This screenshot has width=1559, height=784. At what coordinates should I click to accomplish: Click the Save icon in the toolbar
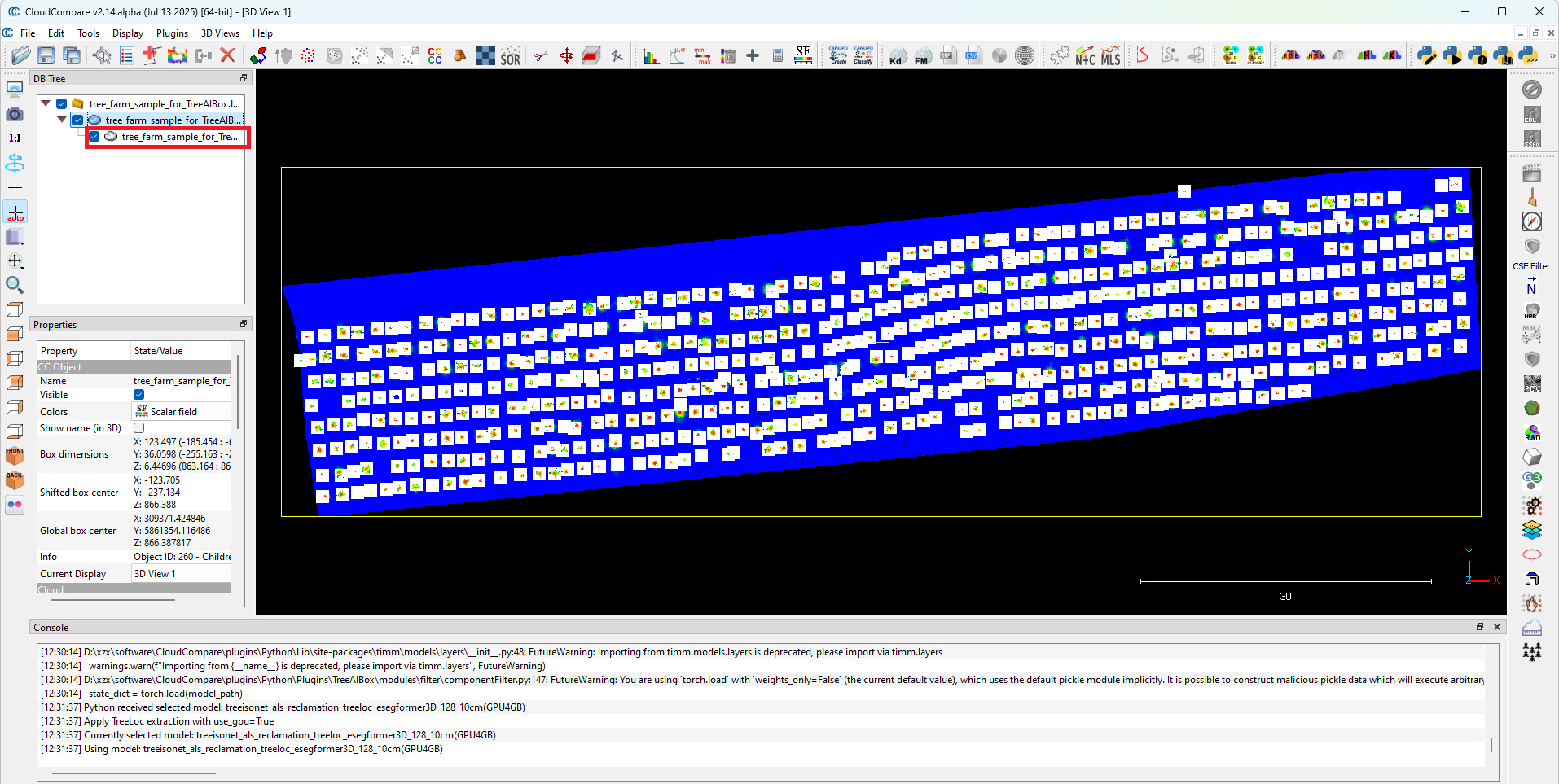click(46, 55)
